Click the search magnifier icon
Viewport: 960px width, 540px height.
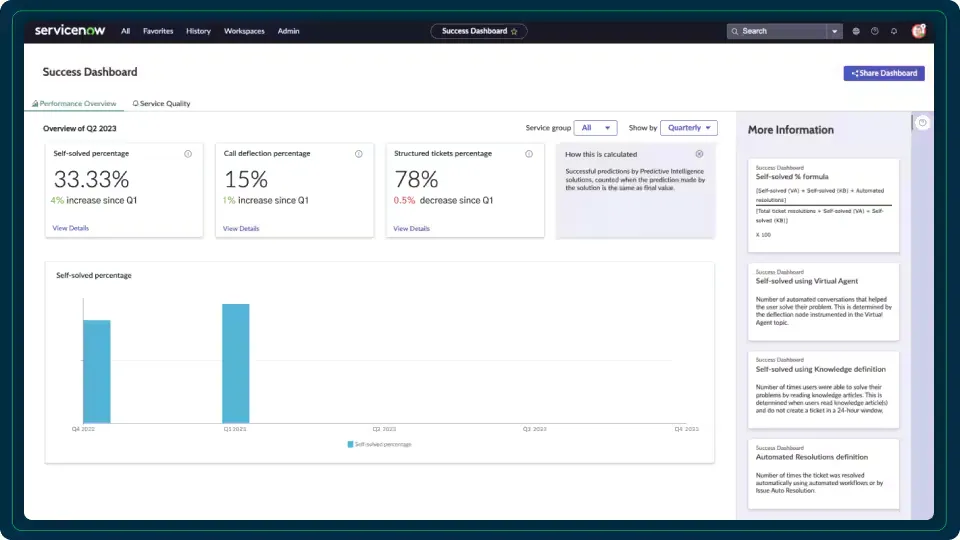pos(735,31)
